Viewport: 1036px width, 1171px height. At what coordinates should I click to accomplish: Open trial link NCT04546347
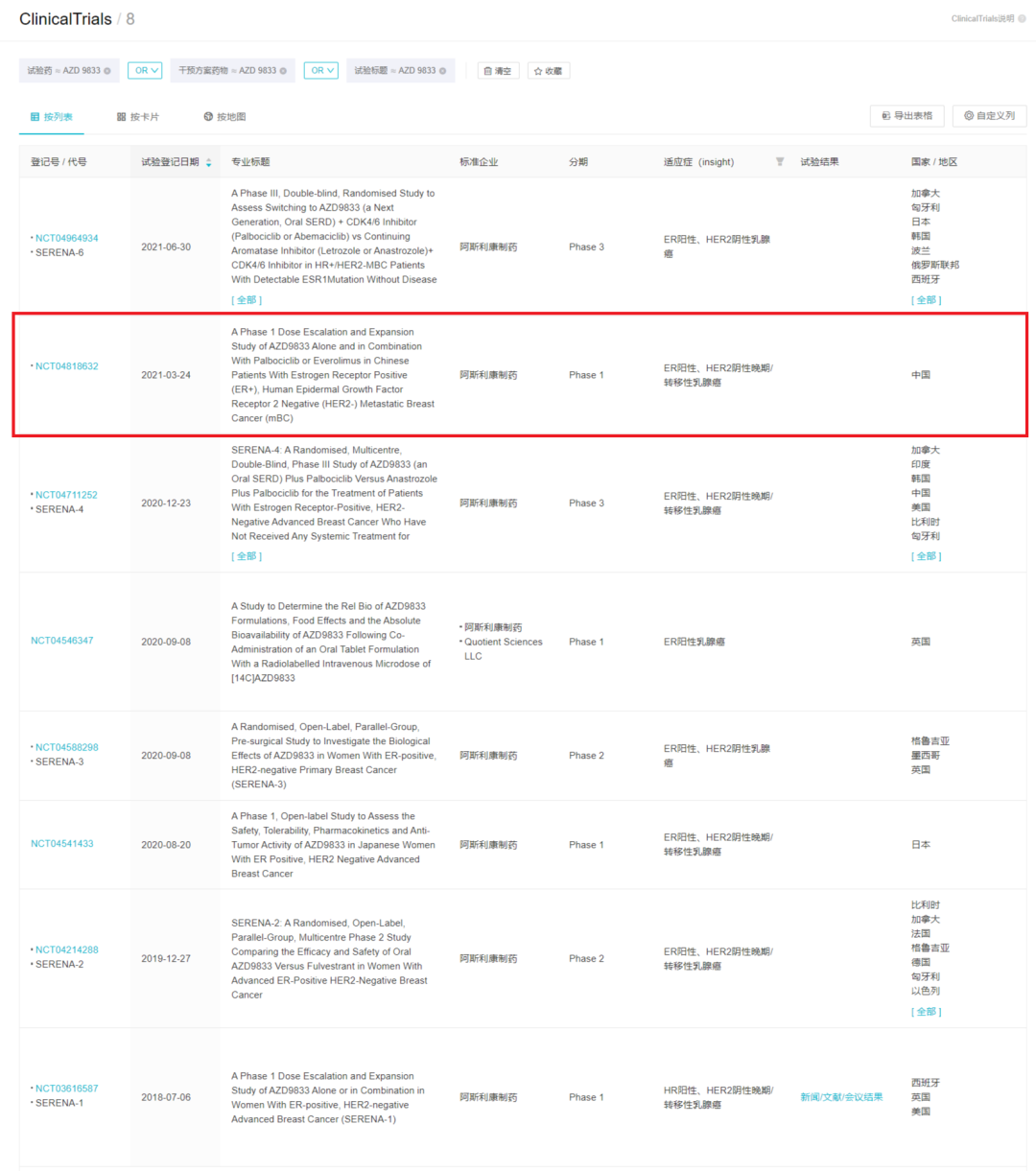(62, 641)
